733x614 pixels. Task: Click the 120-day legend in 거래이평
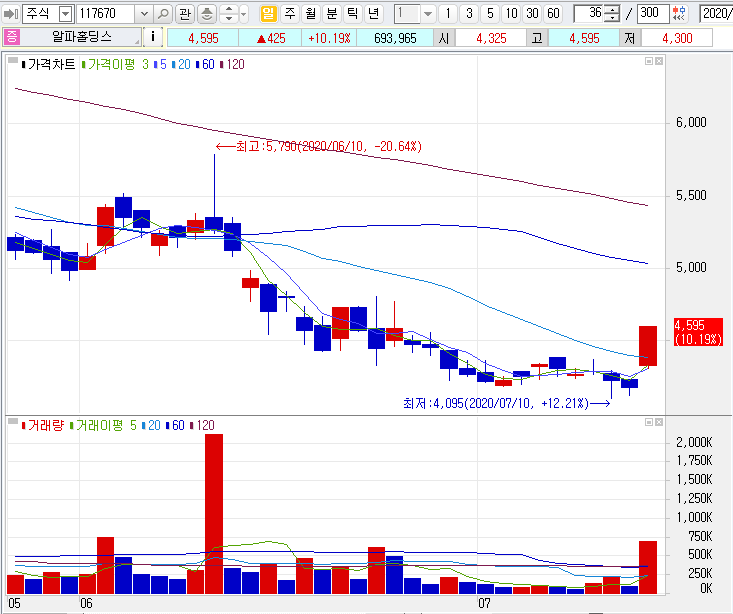202,426
